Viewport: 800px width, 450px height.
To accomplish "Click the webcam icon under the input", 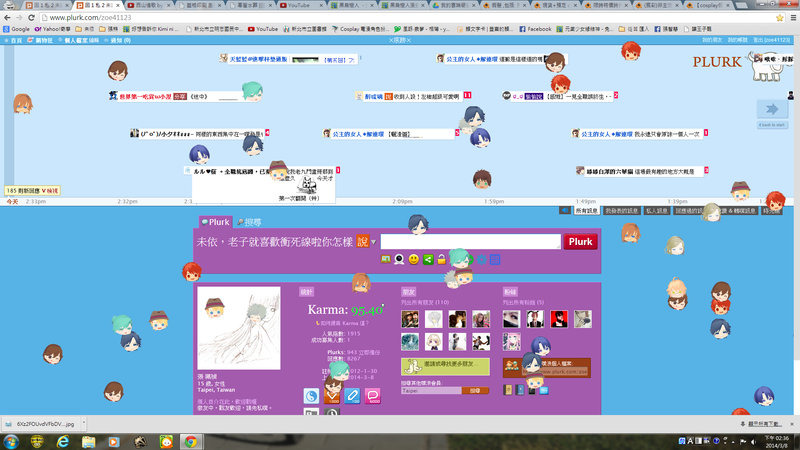I will click(399, 259).
